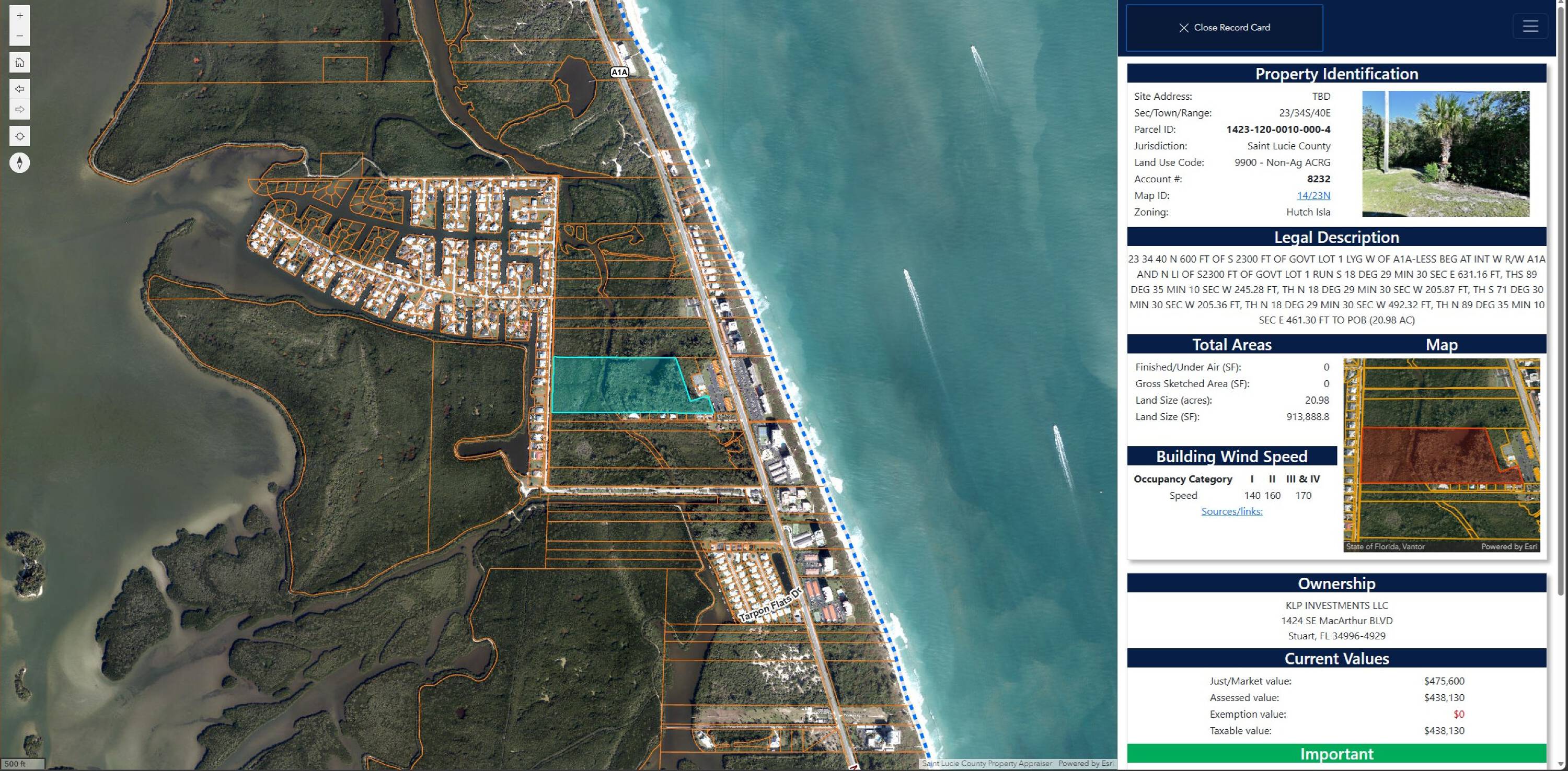Open the hamburger menu icon
1568x771 pixels.
(x=1530, y=26)
